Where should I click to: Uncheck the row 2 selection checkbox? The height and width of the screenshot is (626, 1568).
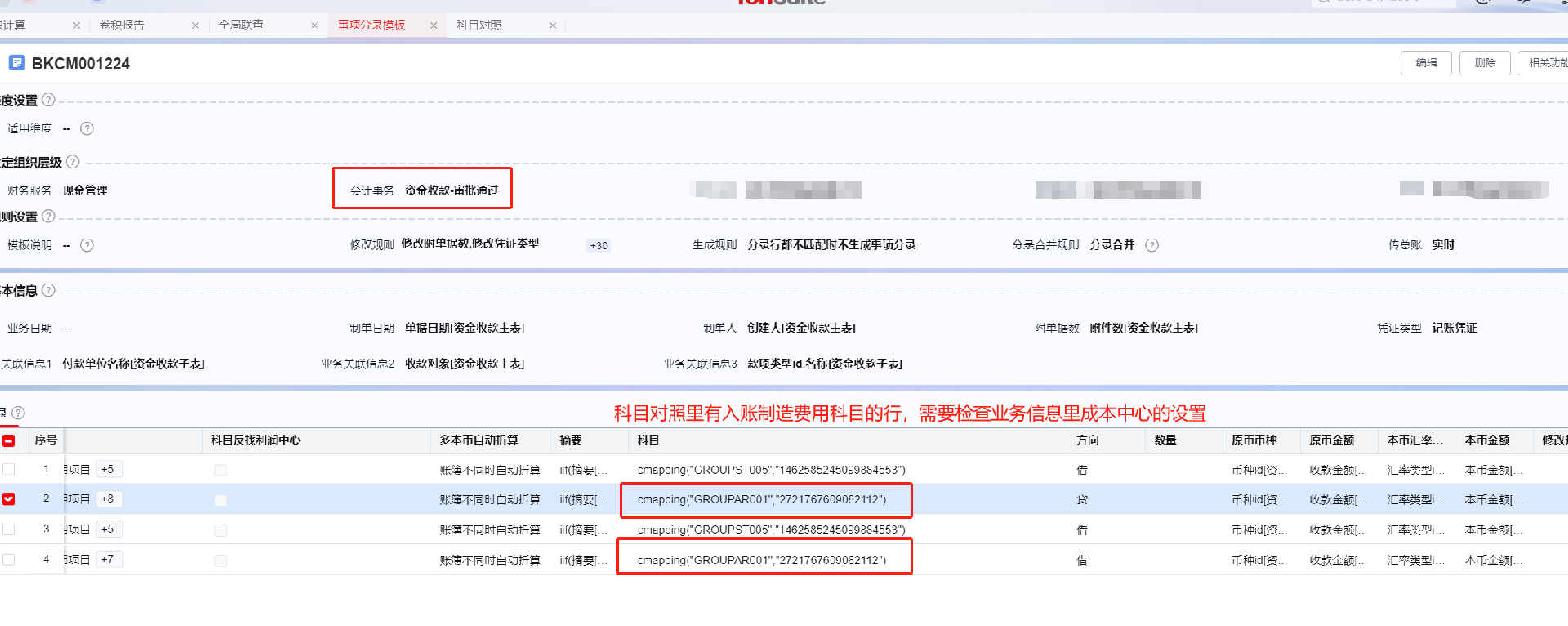tap(9, 499)
